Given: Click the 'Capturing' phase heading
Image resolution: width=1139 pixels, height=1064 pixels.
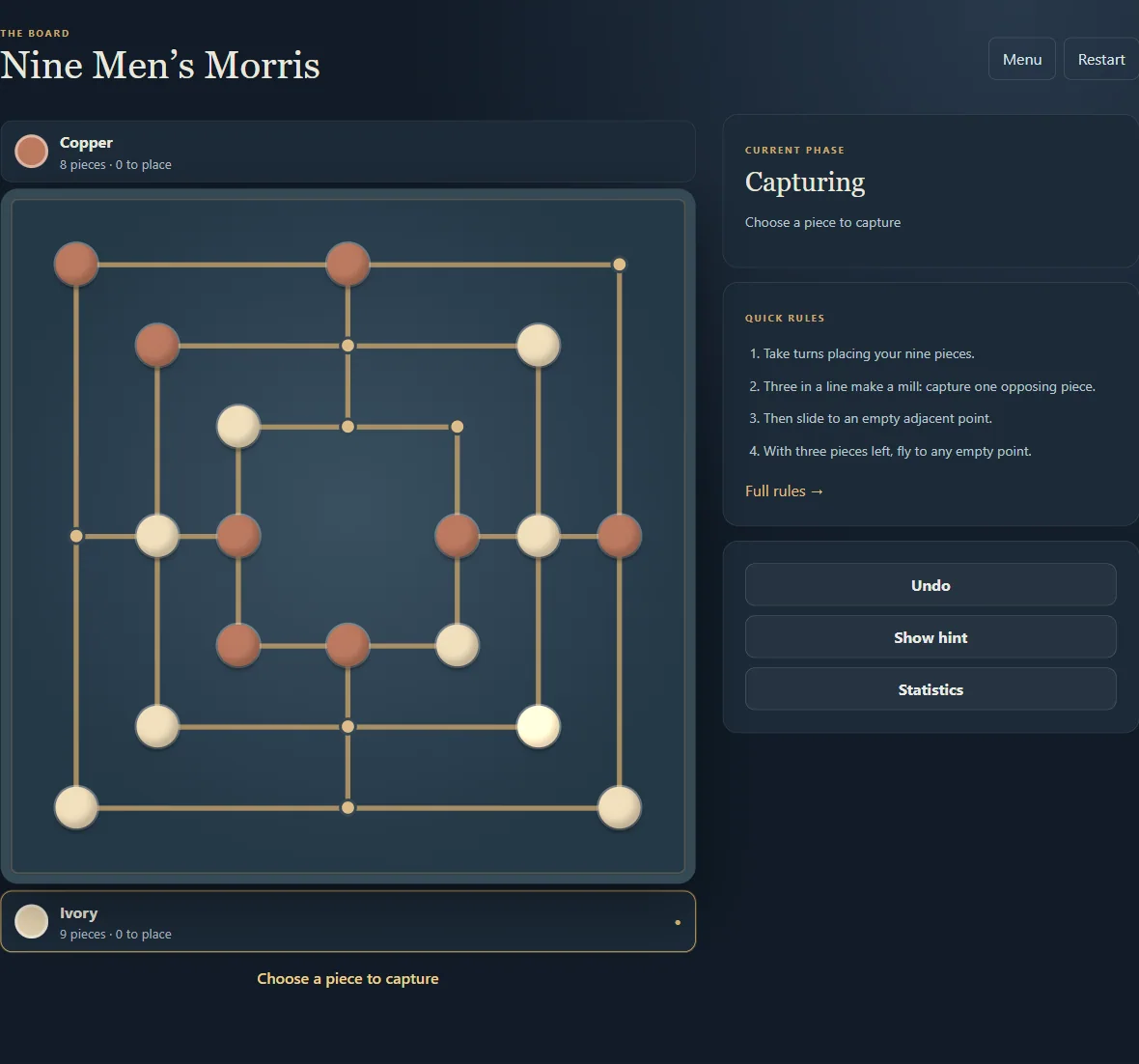Looking at the screenshot, I should (805, 182).
